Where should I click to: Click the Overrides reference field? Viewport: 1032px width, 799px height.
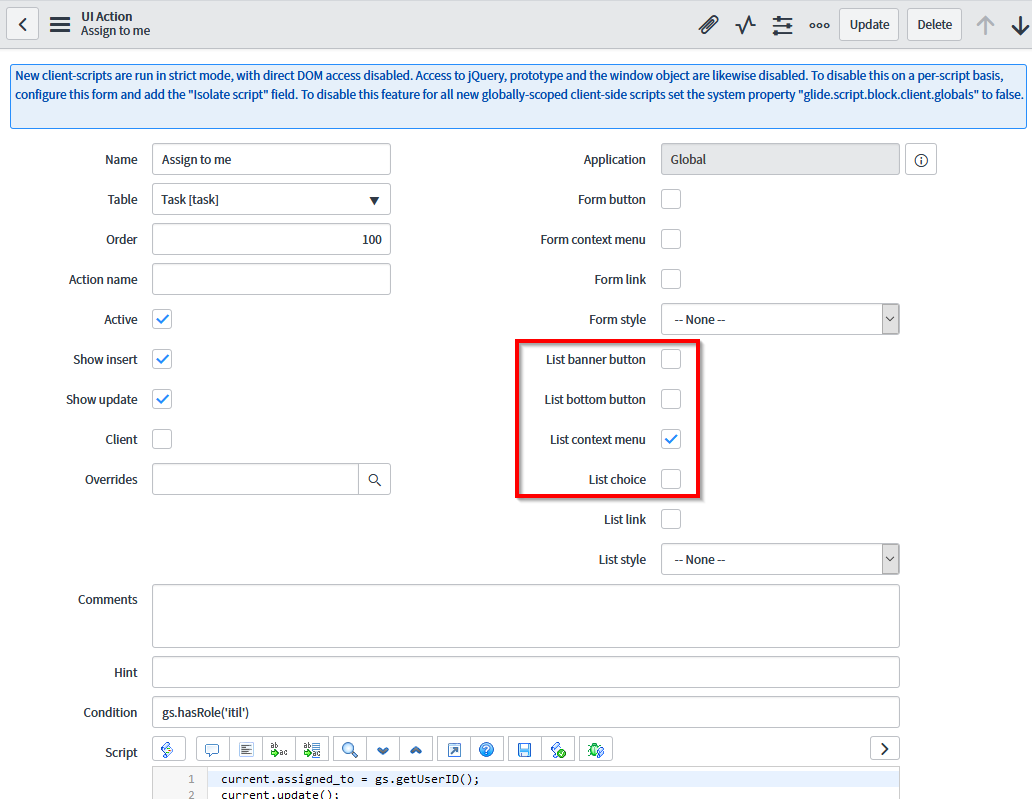255,480
